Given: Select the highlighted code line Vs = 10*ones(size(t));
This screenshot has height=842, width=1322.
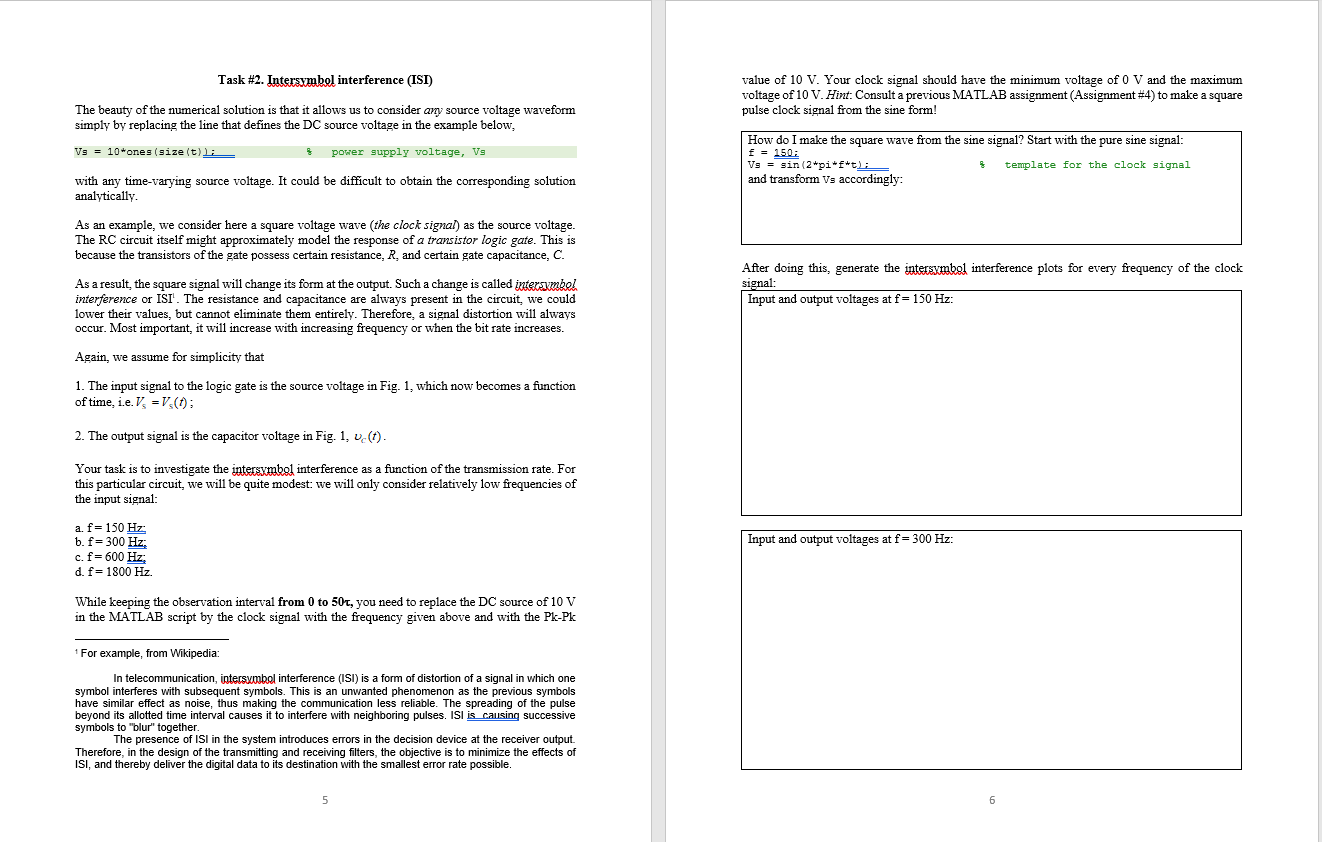Looking at the screenshot, I should click(x=140, y=152).
